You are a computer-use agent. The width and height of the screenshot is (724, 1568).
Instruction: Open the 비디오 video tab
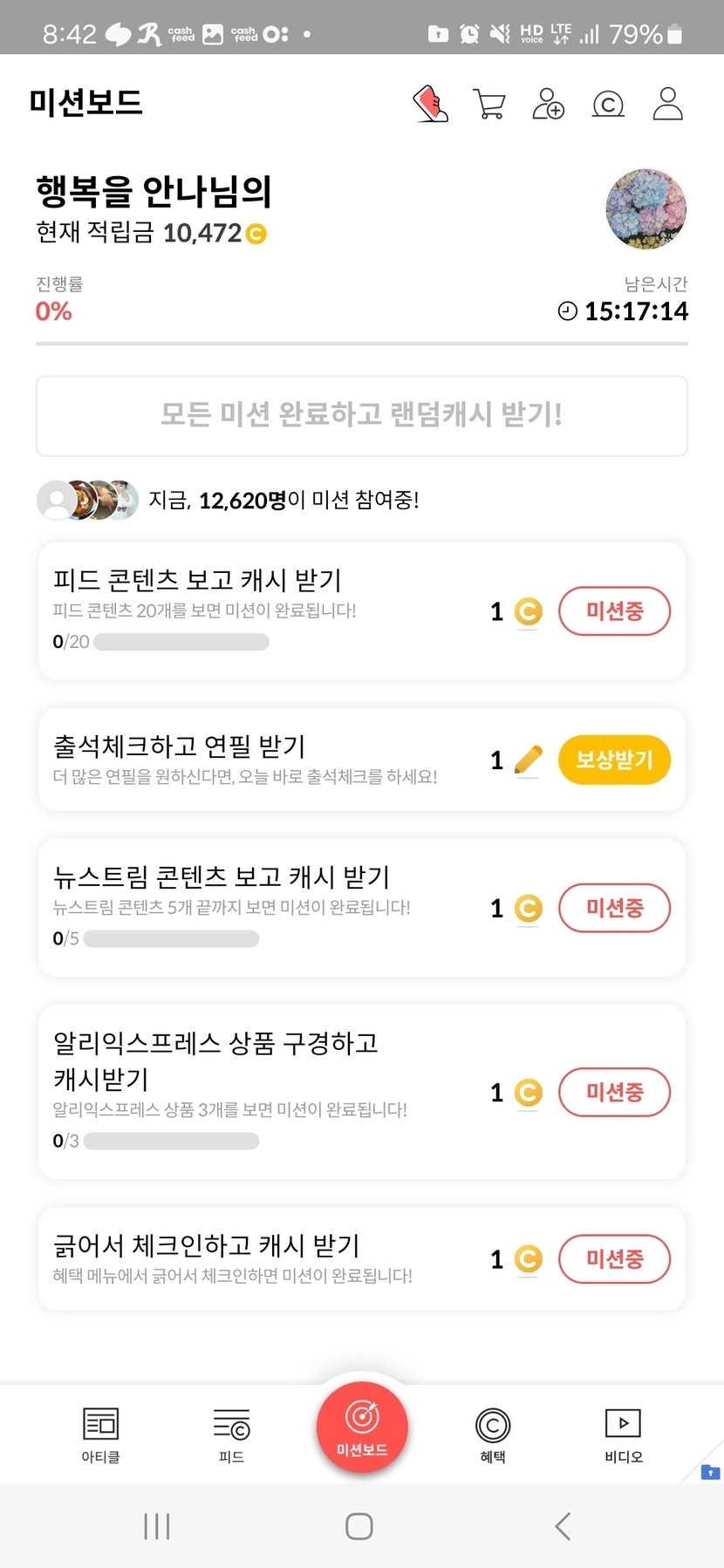623,1435
